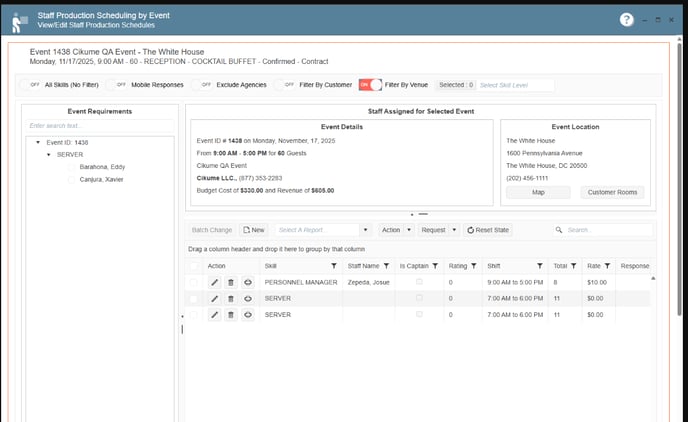Image resolution: width=688 pixels, height=422 pixels.
Task: Click the Event Requirements search text field
Action: (100, 126)
